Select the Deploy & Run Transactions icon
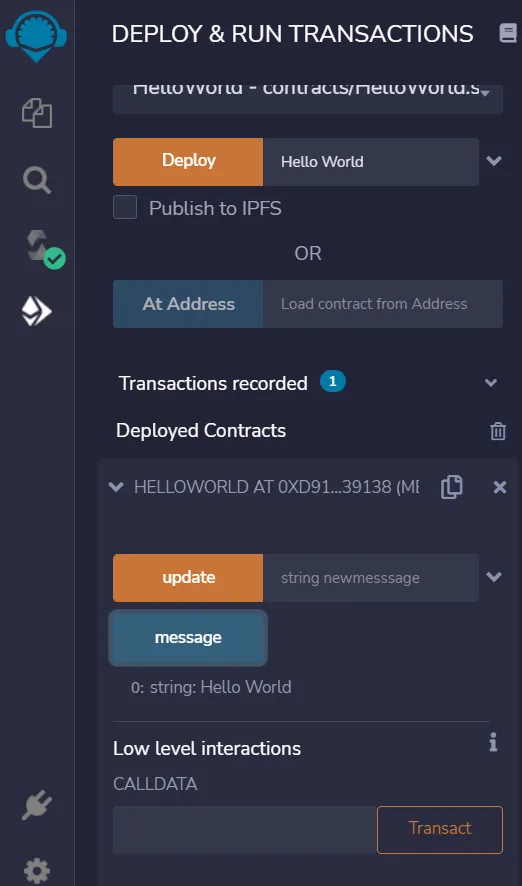Image resolution: width=522 pixels, height=886 pixels. pyautogui.click(x=37, y=311)
